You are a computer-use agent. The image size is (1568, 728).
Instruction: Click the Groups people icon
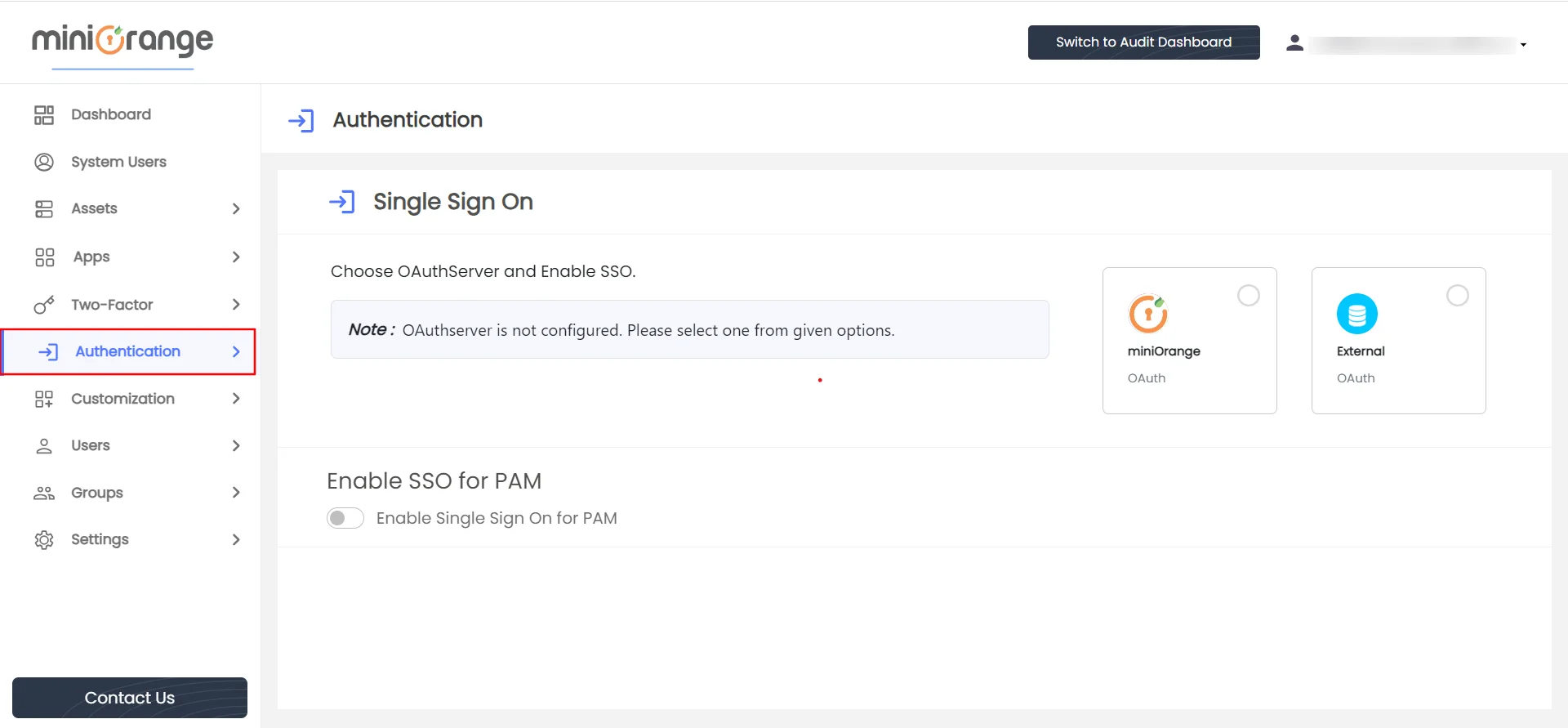(44, 493)
